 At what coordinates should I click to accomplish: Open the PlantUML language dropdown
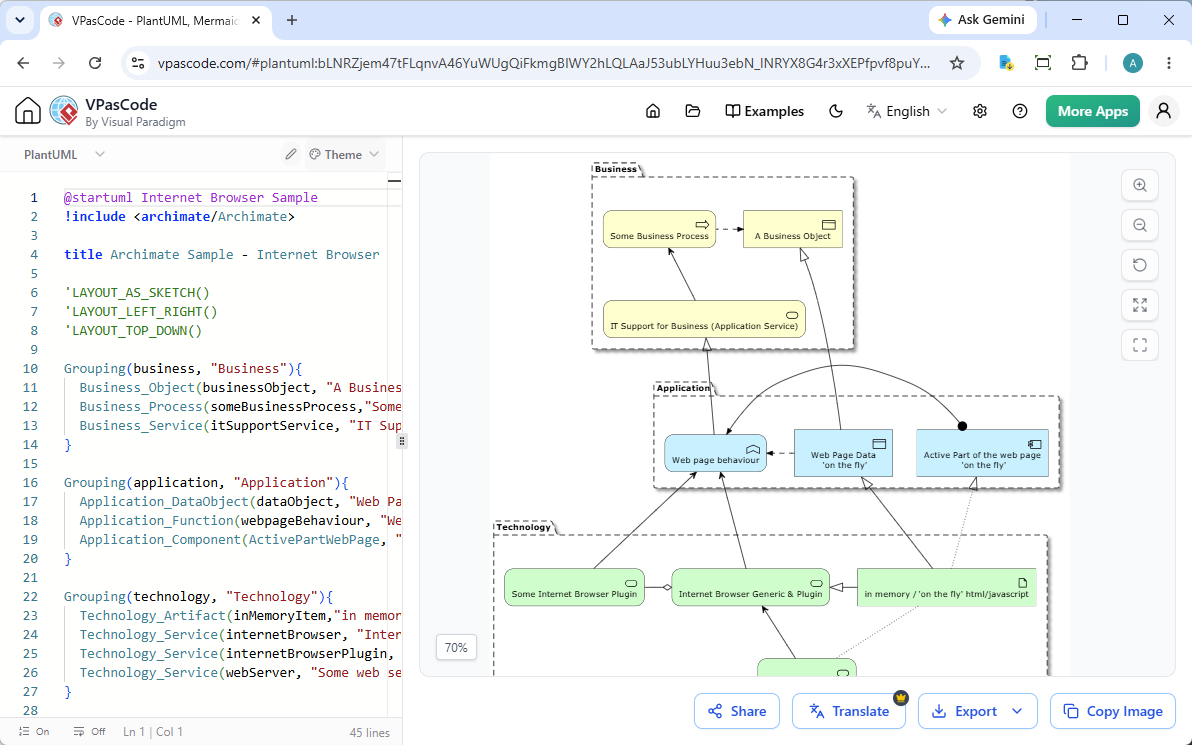click(64, 154)
